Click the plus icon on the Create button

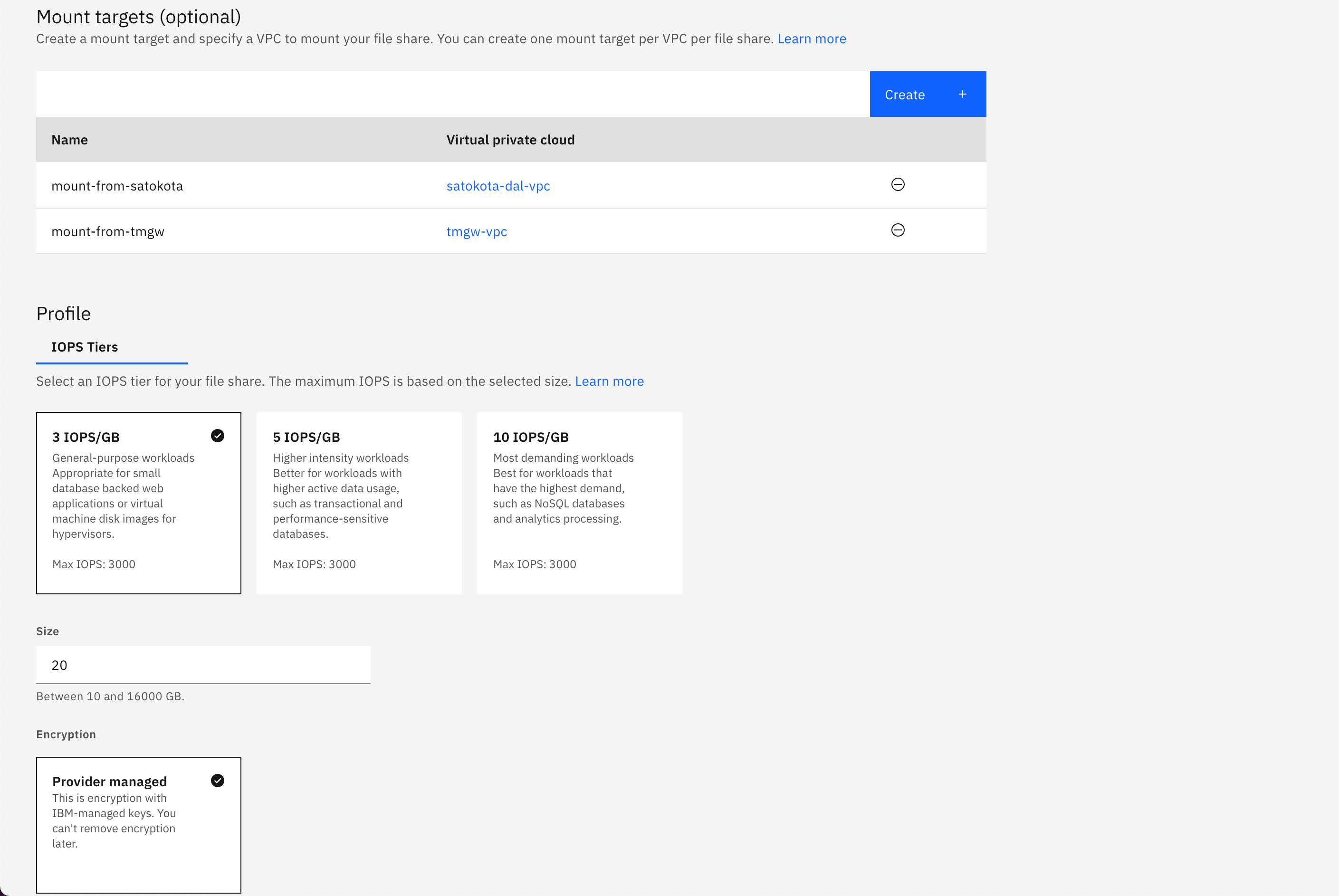962,94
